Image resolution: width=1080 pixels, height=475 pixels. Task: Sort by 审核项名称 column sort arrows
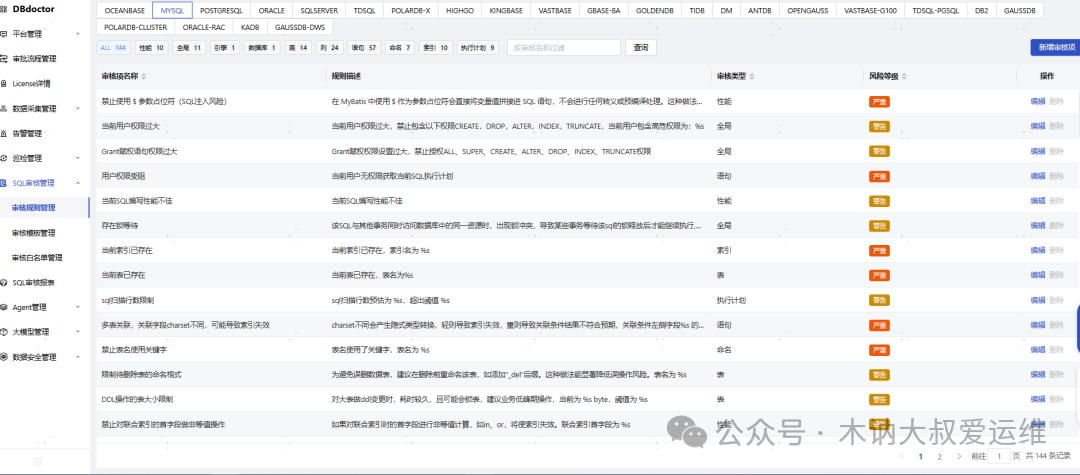(x=144, y=76)
